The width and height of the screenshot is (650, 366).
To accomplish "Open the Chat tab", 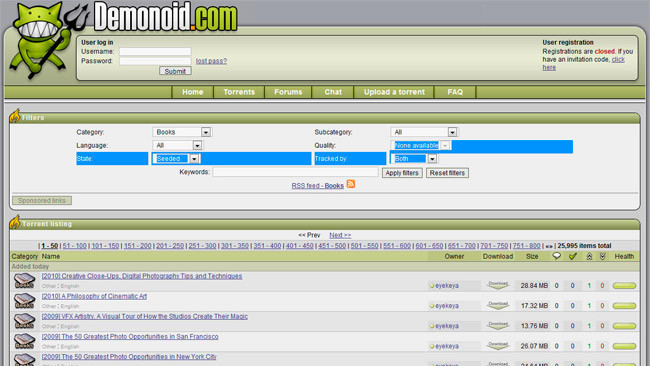I will click(x=333, y=92).
